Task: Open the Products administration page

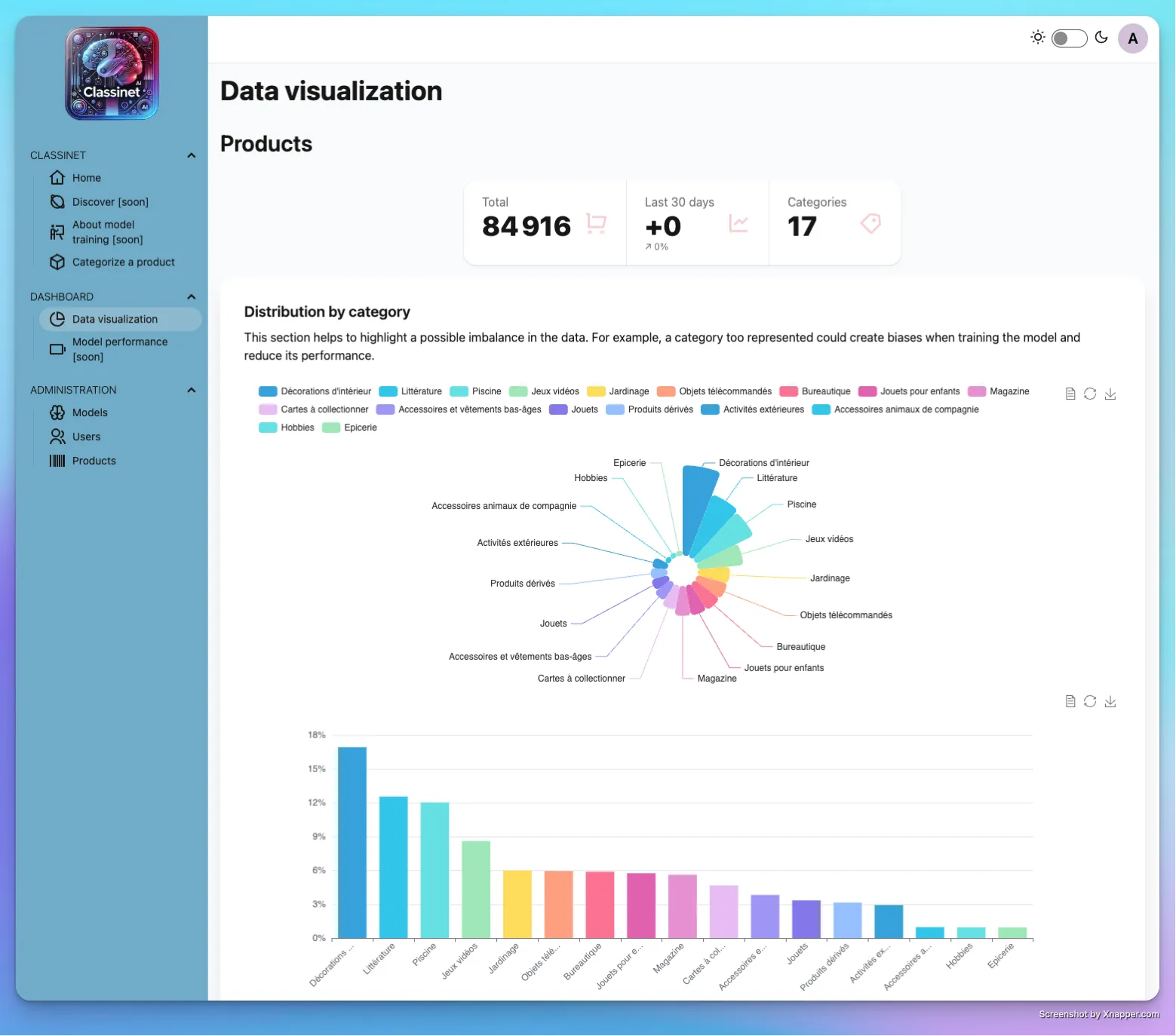Action: point(94,461)
